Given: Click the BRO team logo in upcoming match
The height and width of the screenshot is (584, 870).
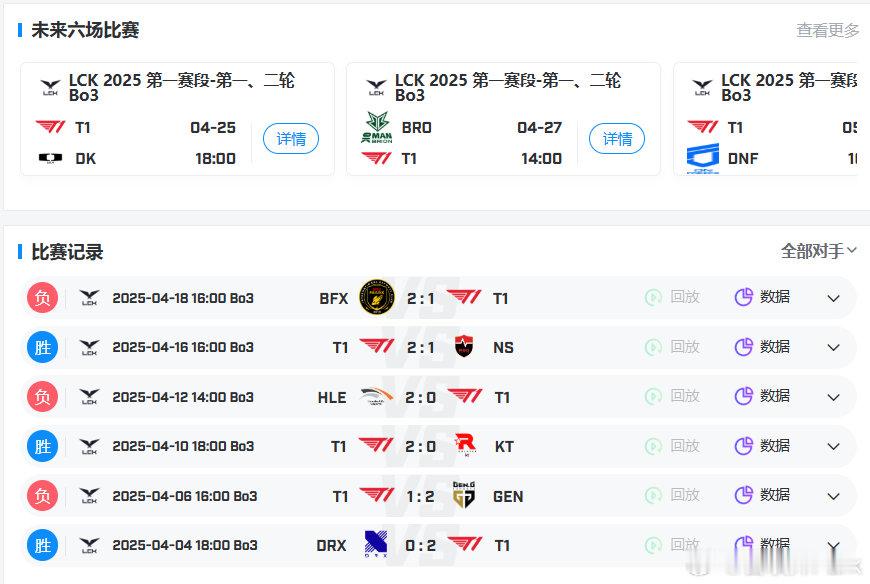Looking at the screenshot, I should (x=376, y=128).
